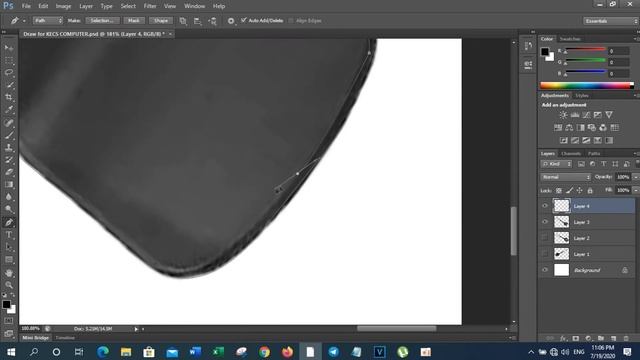The image size is (640, 360).
Task: Select the Horizontal Type tool
Action: point(9,235)
